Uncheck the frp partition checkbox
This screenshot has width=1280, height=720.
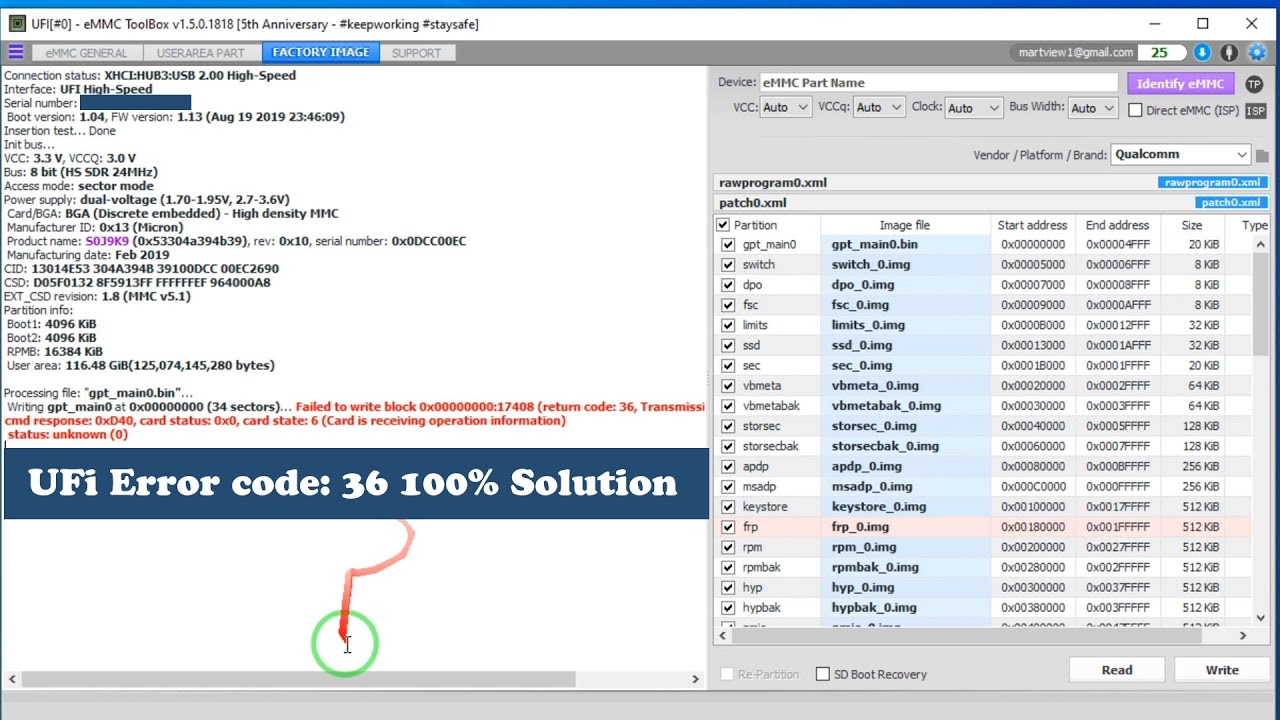(x=728, y=527)
